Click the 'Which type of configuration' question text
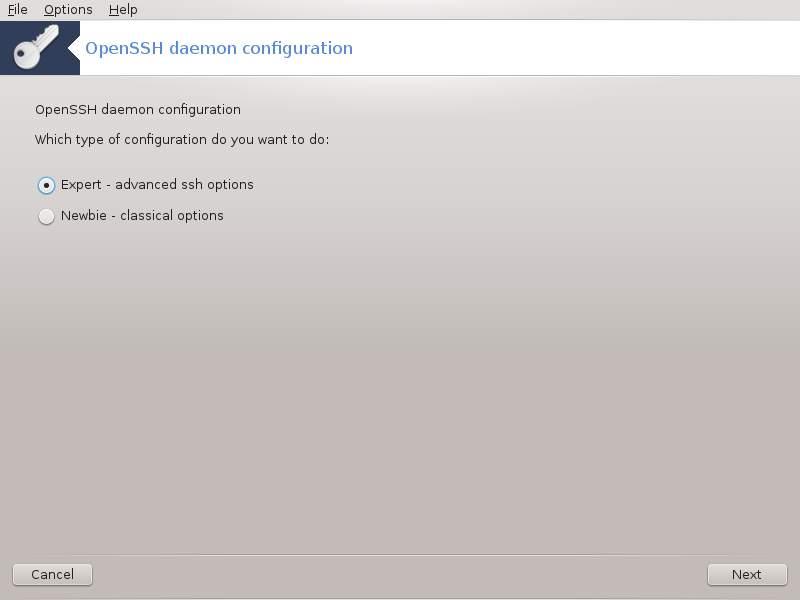The image size is (800, 600). point(182,140)
